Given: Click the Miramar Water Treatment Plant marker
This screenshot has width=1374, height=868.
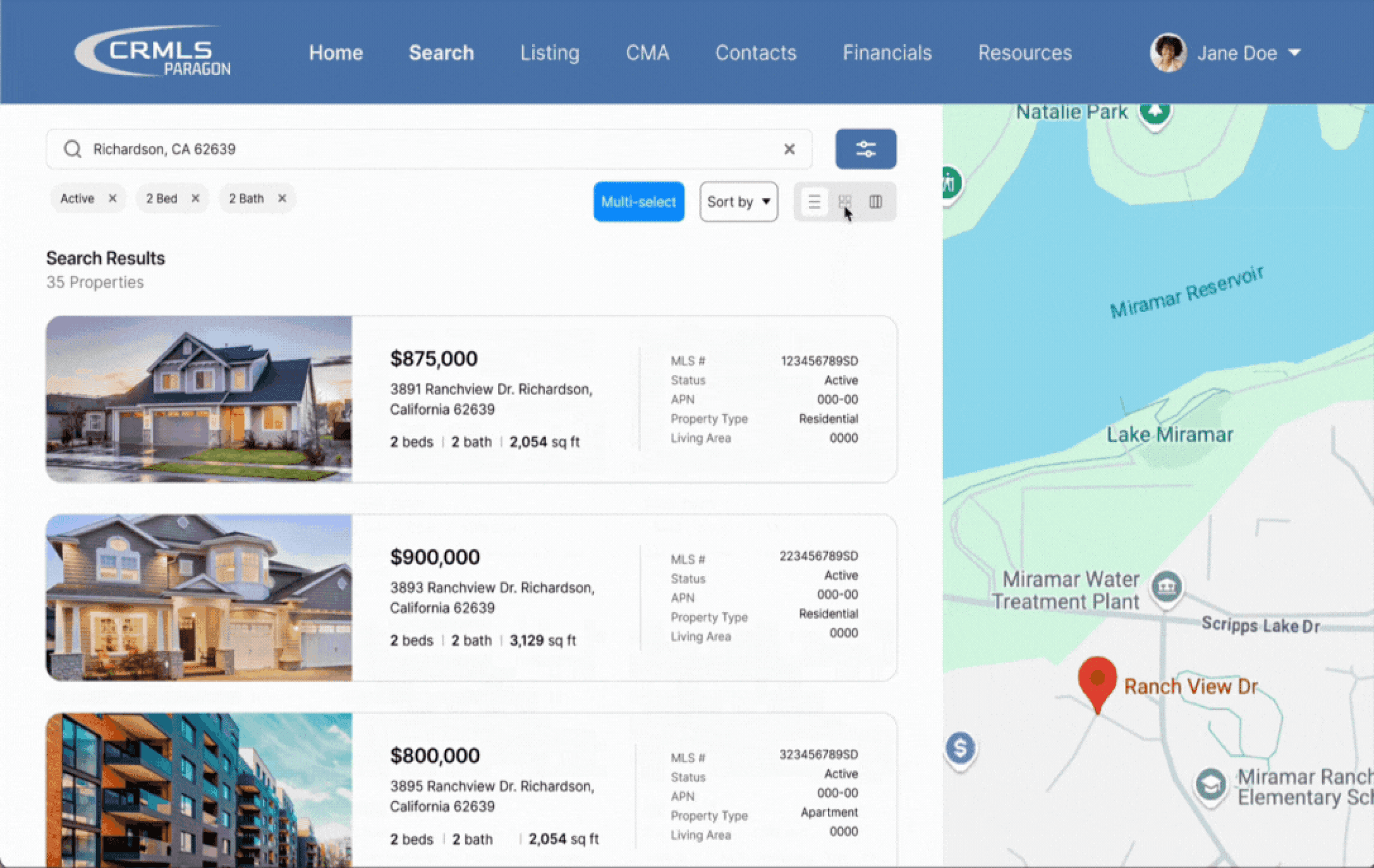Looking at the screenshot, I should pyautogui.click(x=1166, y=587).
